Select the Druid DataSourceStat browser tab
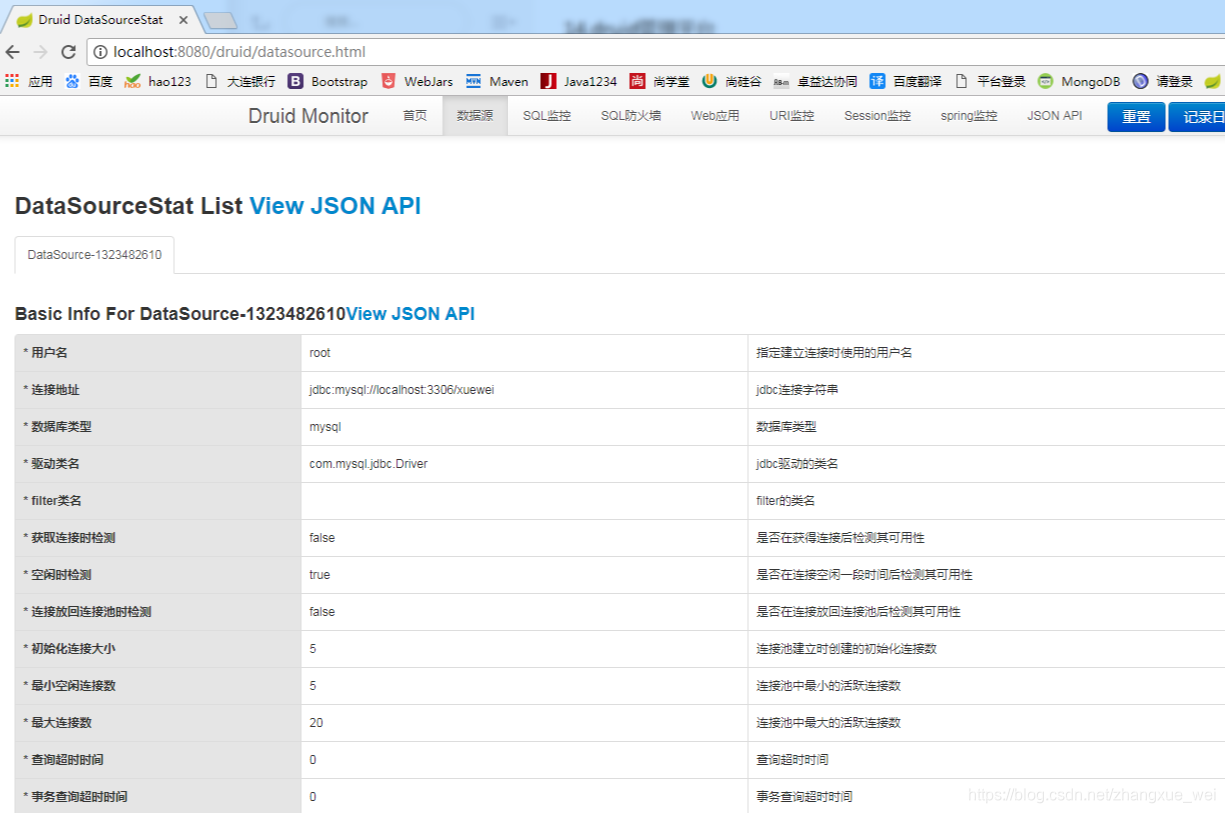This screenshot has height=813, width=1225. (100, 20)
